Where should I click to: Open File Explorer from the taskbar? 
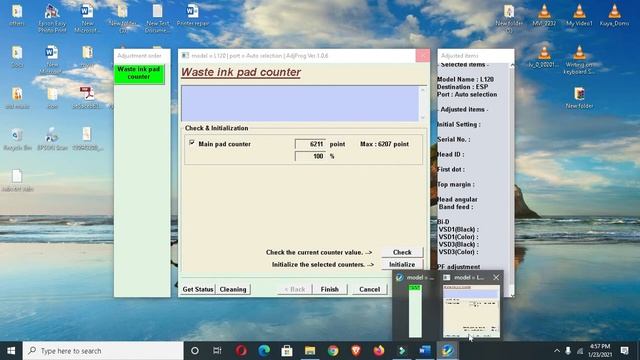310,351
